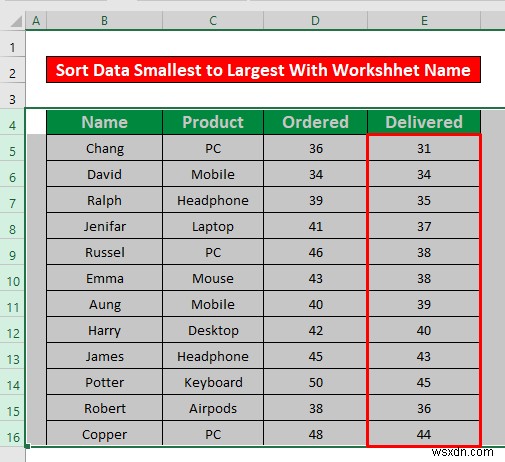Select column A header
Screen dimensions: 505x462
tap(36, 21)
